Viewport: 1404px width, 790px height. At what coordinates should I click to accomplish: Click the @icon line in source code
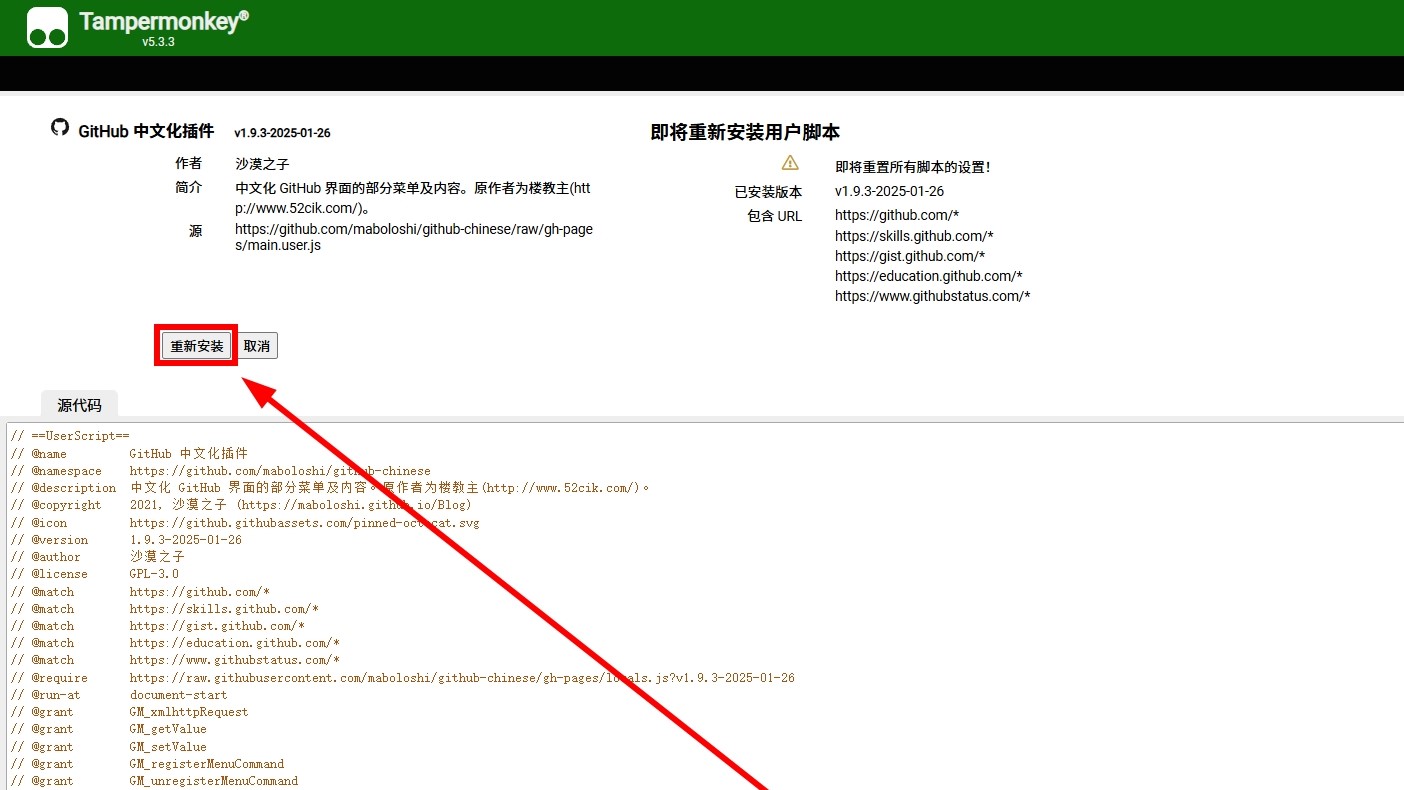point(245,523)
